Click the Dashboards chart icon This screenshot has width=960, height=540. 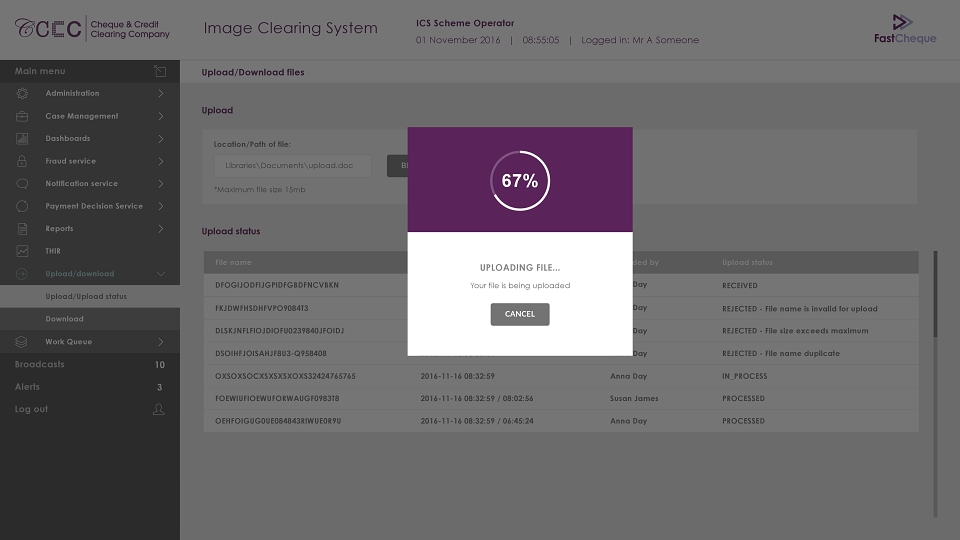(x=22, y=138)
